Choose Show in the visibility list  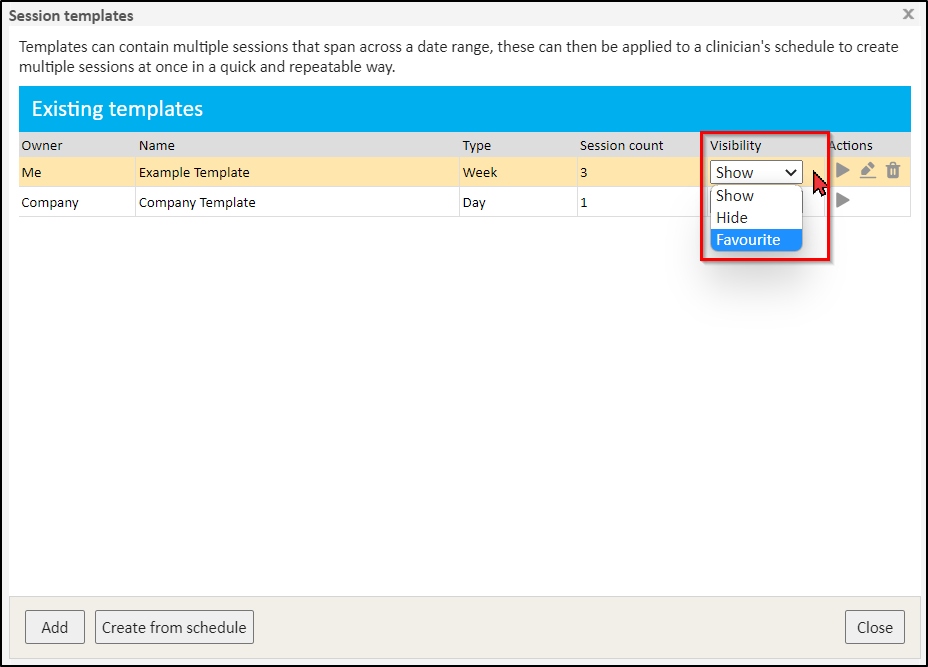tap(735, 196)
